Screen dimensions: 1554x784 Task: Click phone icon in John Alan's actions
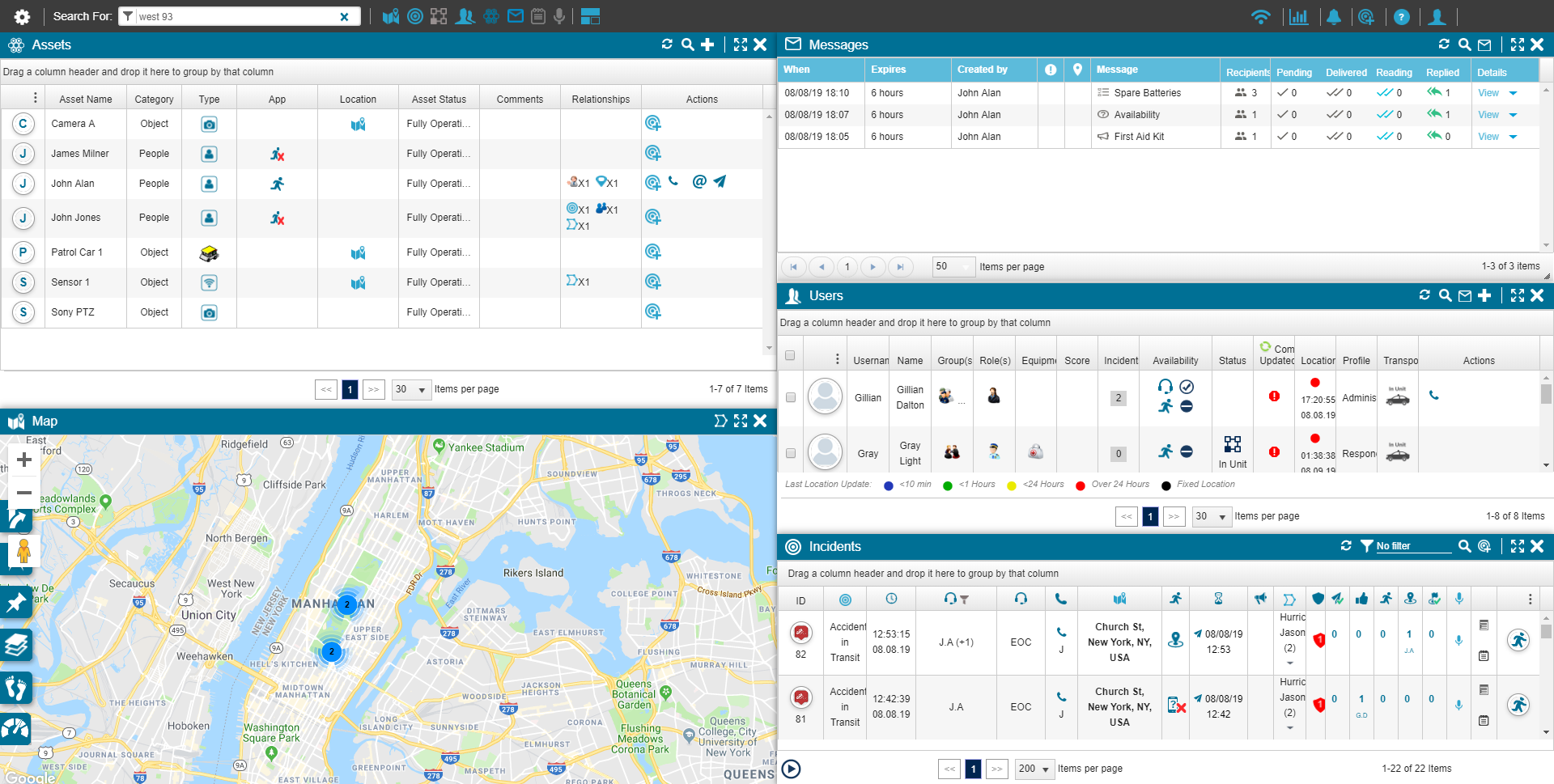tap(673, 182)
